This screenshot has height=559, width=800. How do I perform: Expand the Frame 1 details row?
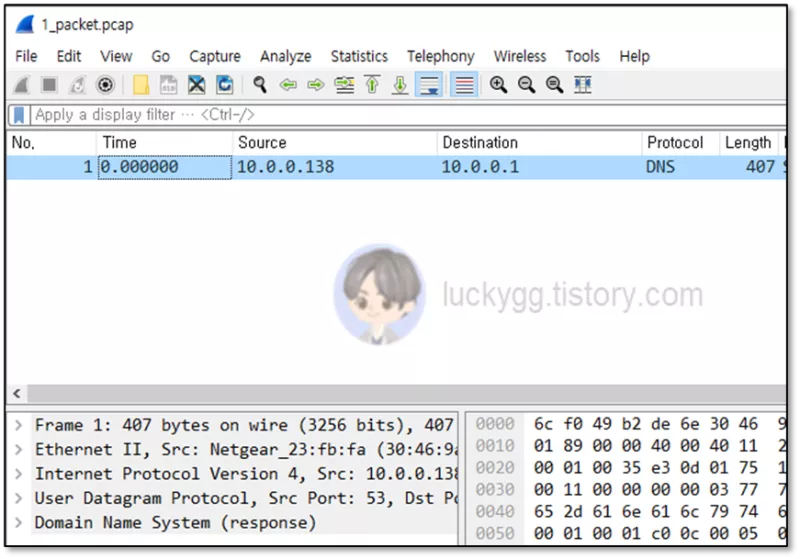(18, 425)
